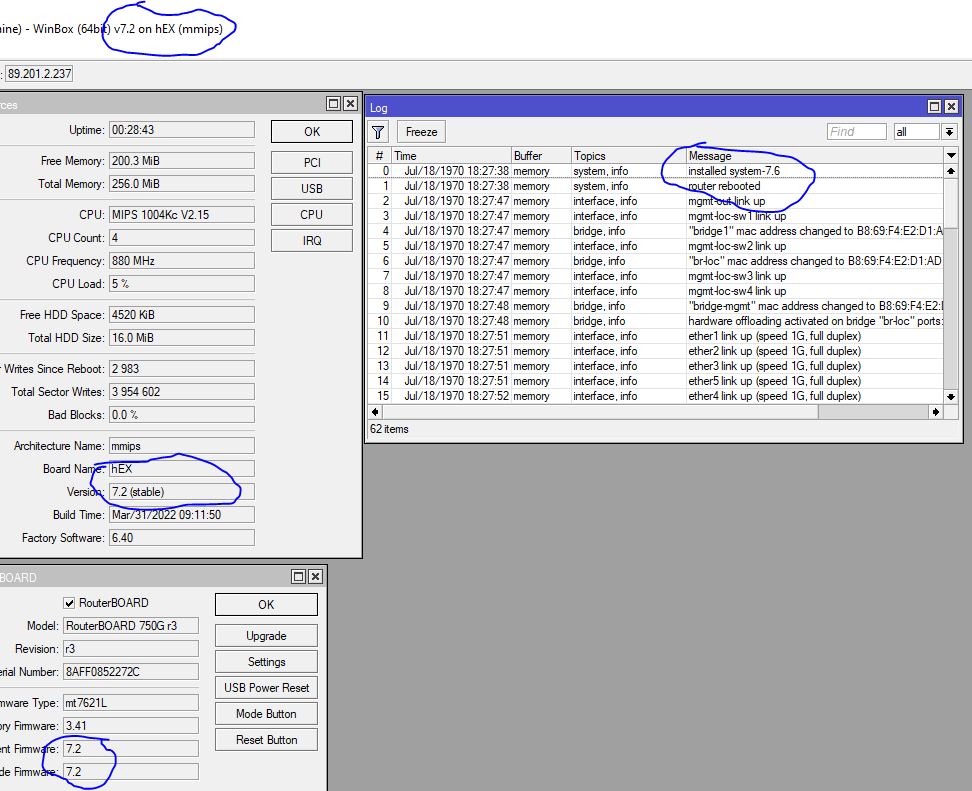The height and width of the screenshot is (791, 972).
Task: Click the Build Time field
Action: 182,515
